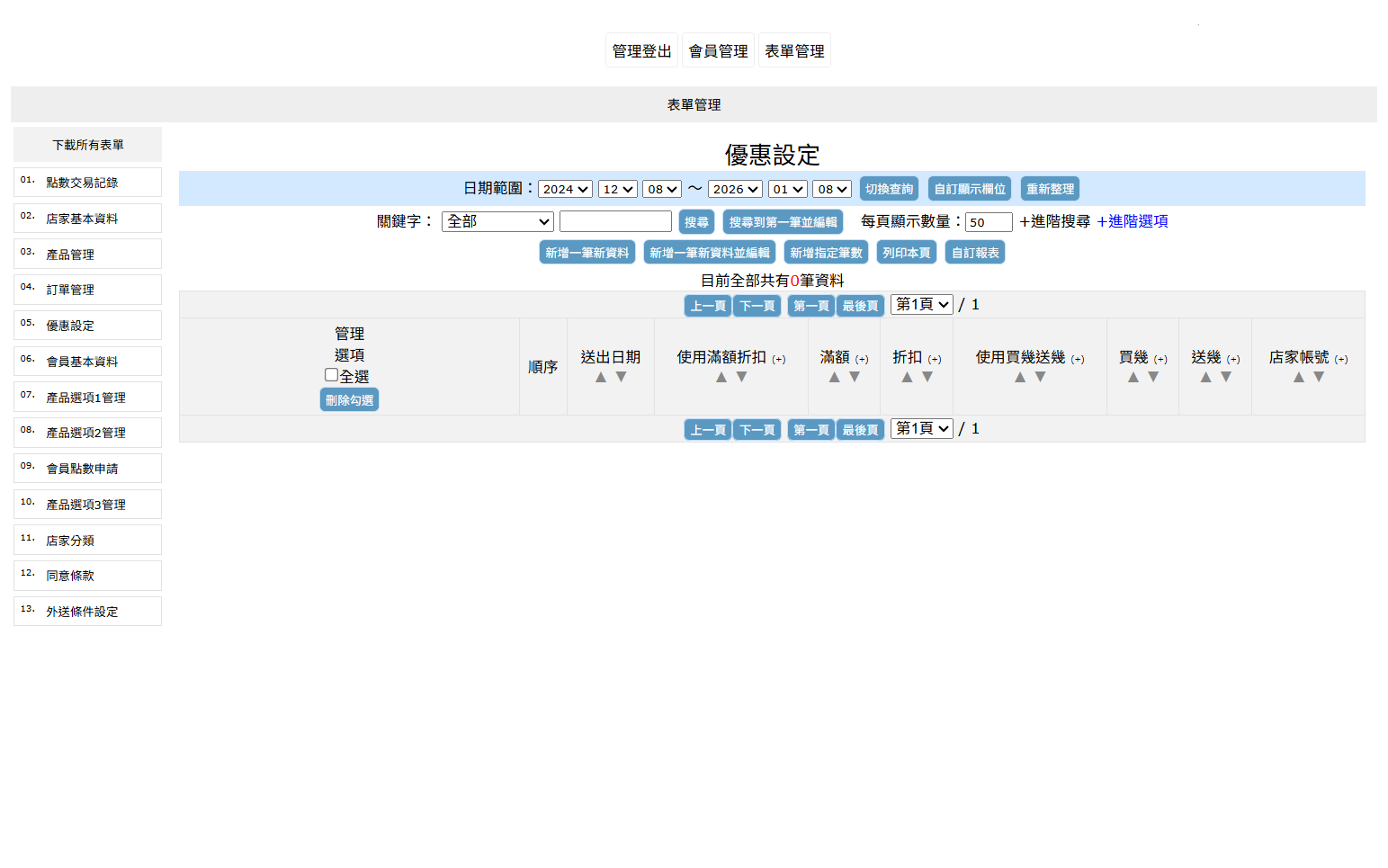Open 點數交易記錄 in the sidebar
The image size is (1388, 868).
pos(87,183)
